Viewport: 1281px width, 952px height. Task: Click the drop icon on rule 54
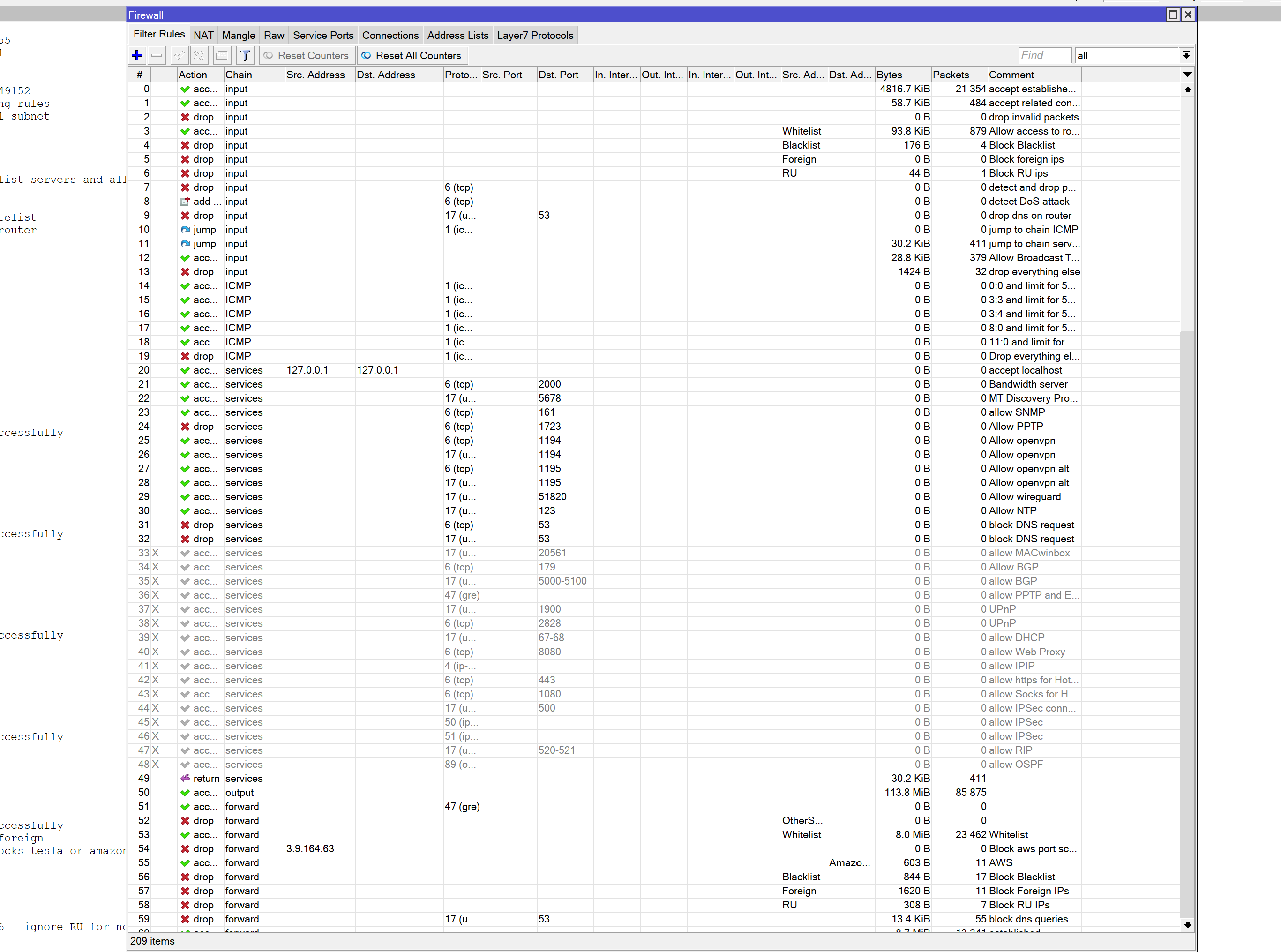tap(185, 849)
